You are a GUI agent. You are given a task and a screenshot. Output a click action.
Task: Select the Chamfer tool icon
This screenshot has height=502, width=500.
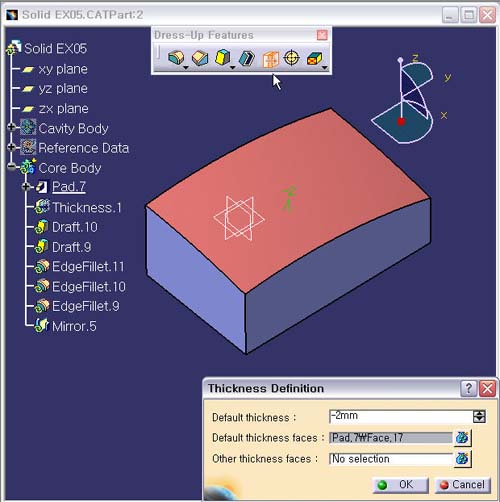click(200, 57)
